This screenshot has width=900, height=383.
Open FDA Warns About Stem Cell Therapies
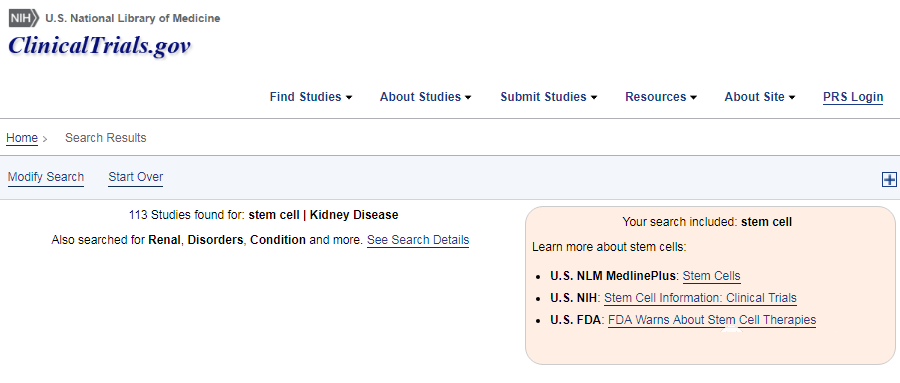point(712,320)
